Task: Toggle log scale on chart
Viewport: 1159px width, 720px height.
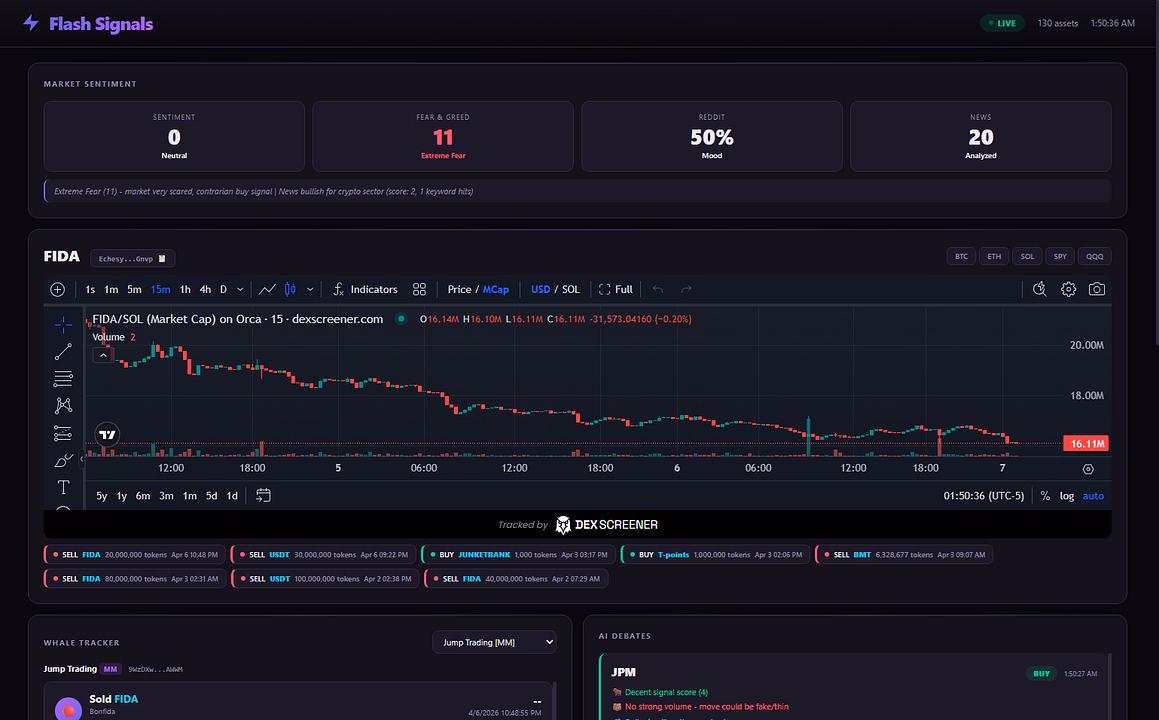Action: (1067, 496)
